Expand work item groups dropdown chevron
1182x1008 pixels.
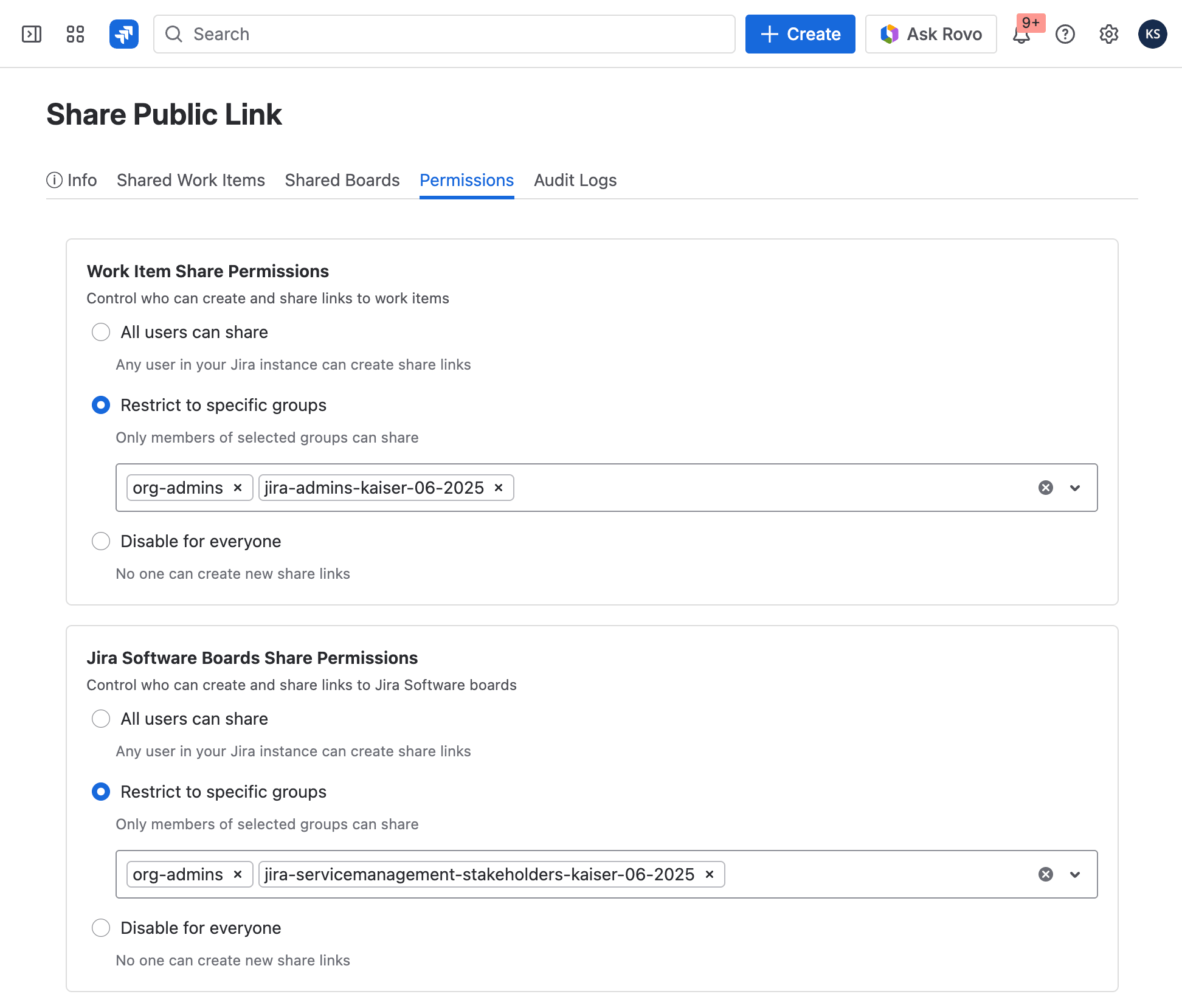[x=1075, y=488]
